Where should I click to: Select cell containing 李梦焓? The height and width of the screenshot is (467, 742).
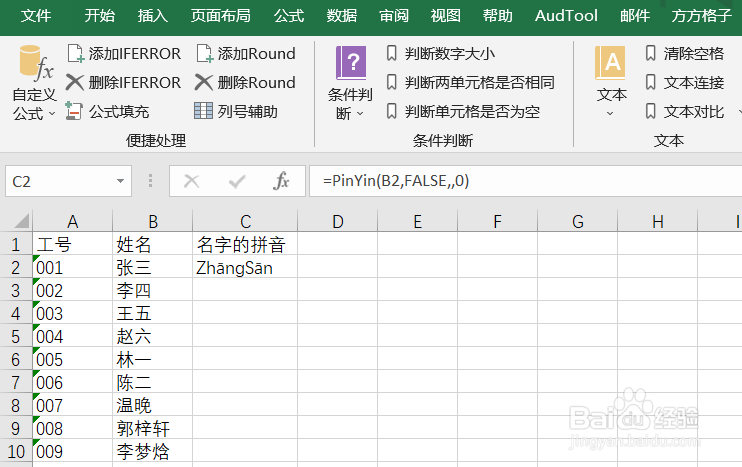(152, 451)
